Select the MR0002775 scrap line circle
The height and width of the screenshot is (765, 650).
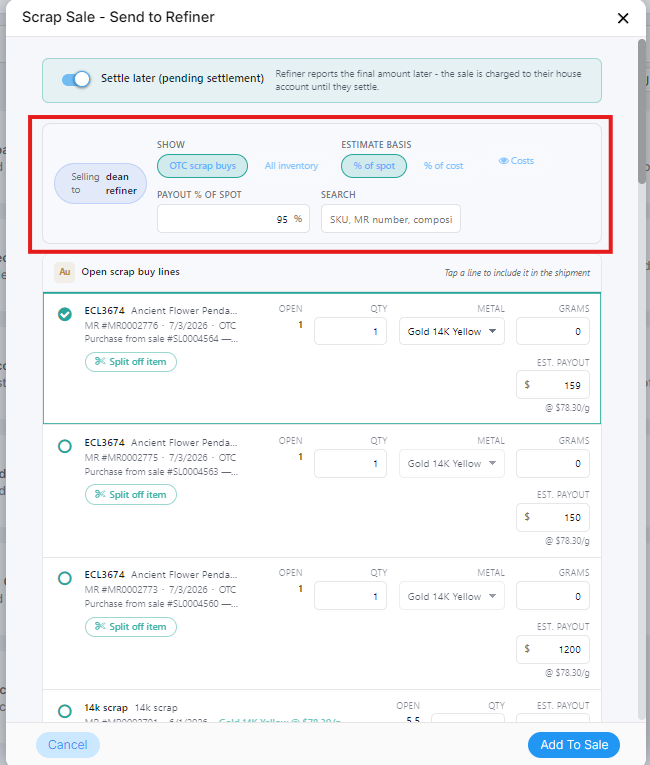[x=64, y=446]
